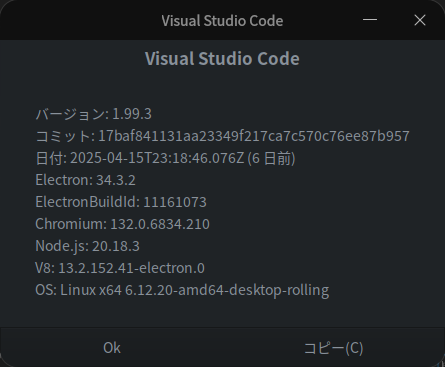
Task: Click the Electron: 34.3.2 line
Action: click(x=85, y=180)
